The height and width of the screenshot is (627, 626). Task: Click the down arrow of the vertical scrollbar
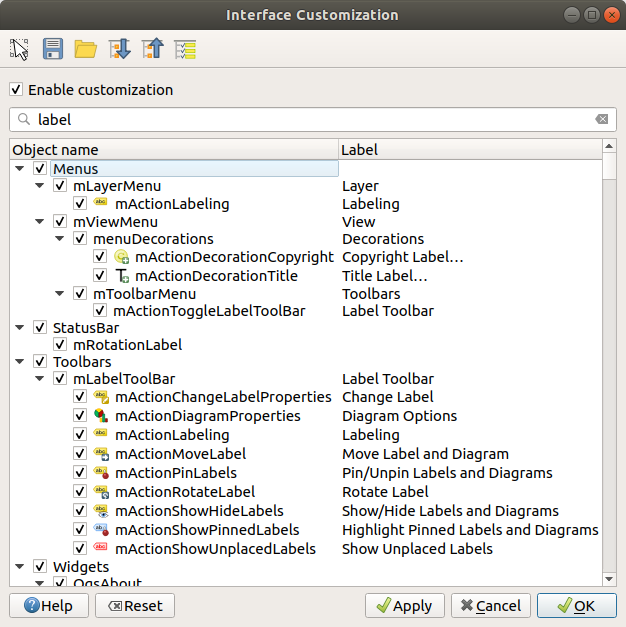coord(609,578)
